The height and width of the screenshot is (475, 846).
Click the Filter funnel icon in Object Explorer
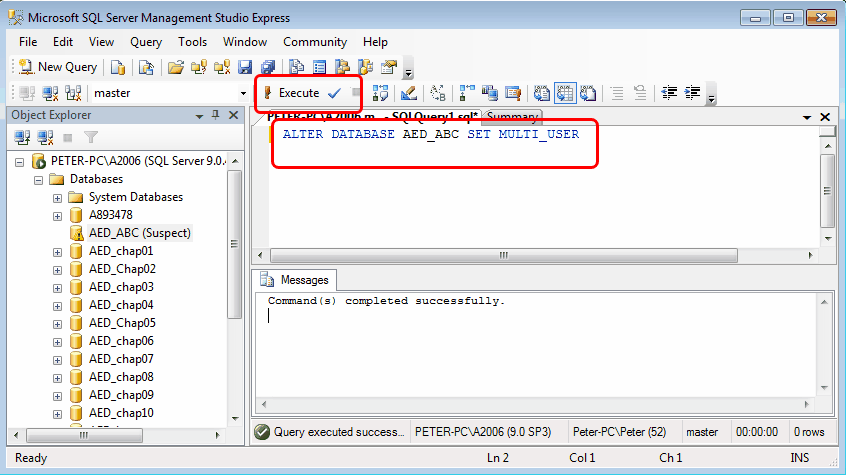[x=91, y=138]
